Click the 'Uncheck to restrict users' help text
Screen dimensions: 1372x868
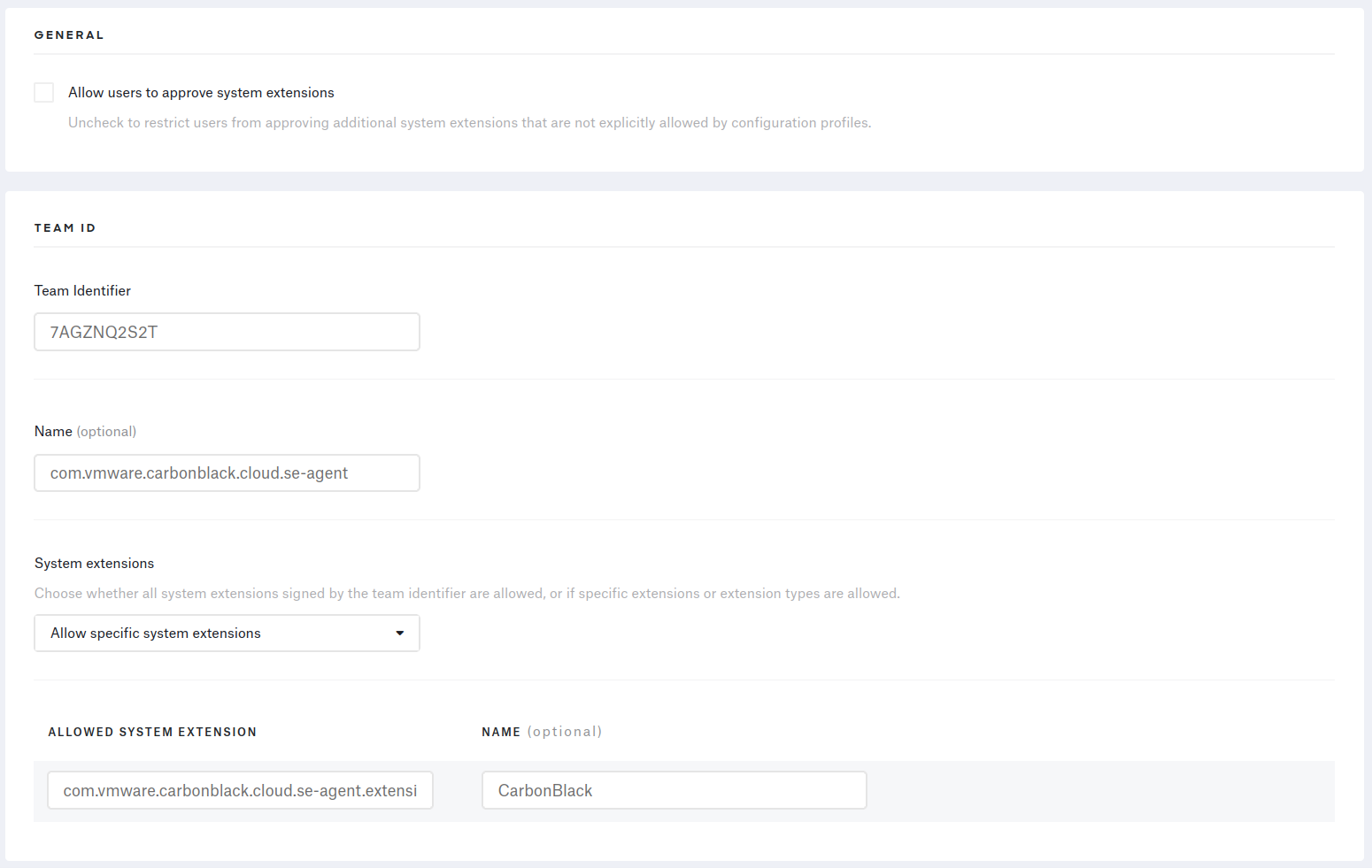click(469, 123)
